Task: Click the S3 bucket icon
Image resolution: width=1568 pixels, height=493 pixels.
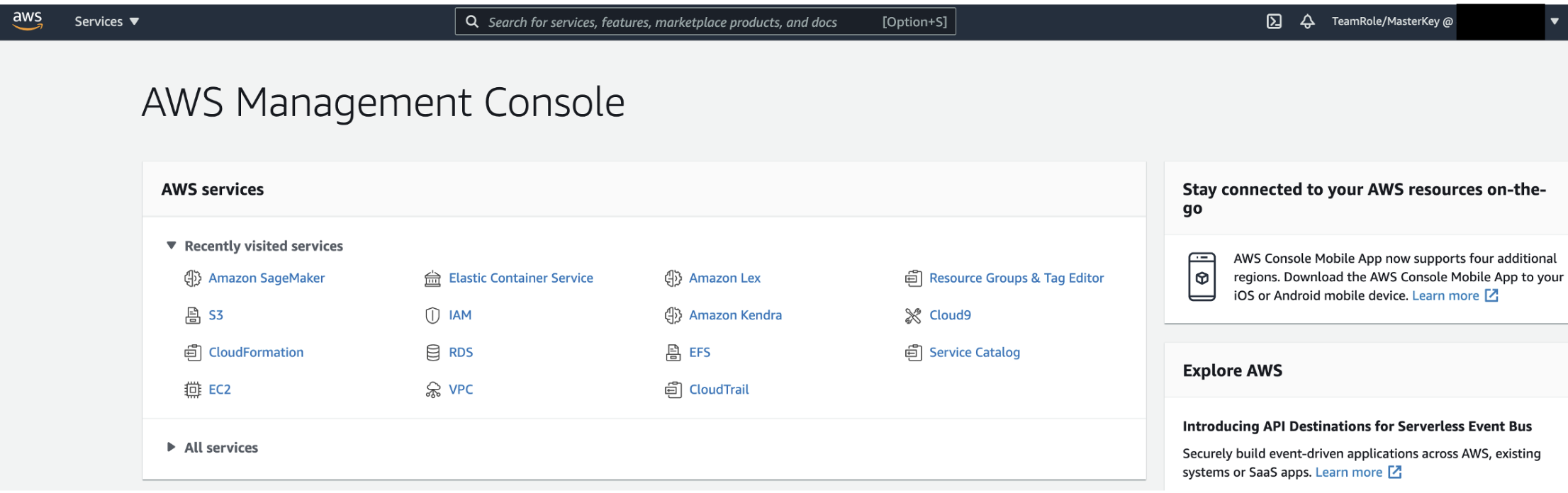Action: [x=192, y=315]
